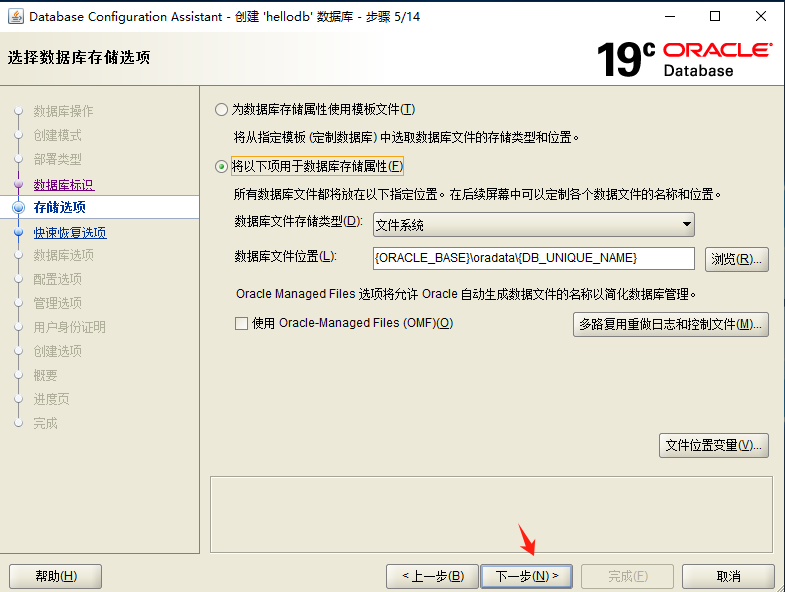Click the 用户身份证明 step label
The image size is (785, 592).
coord(70,327)
